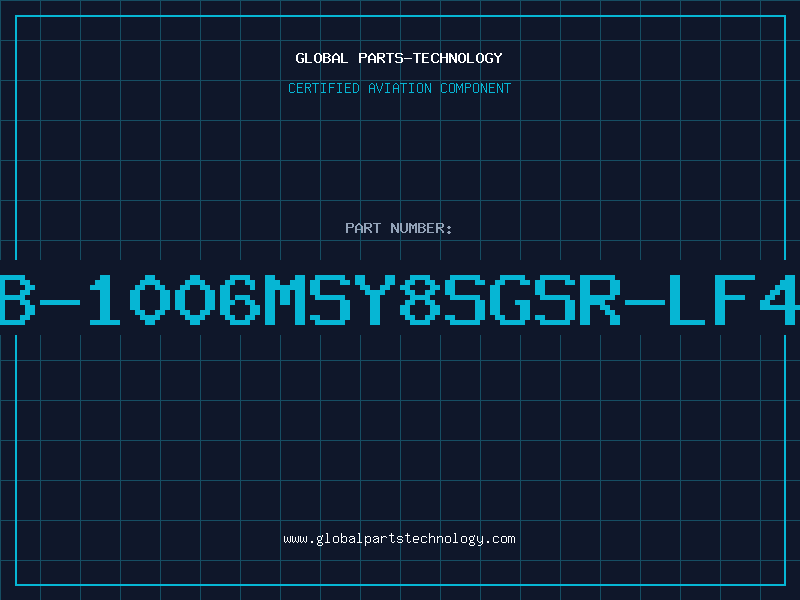Click the 'PART NUMBER:' label
Viewport: 800px width, 600px height.
(x=399, y=228)
